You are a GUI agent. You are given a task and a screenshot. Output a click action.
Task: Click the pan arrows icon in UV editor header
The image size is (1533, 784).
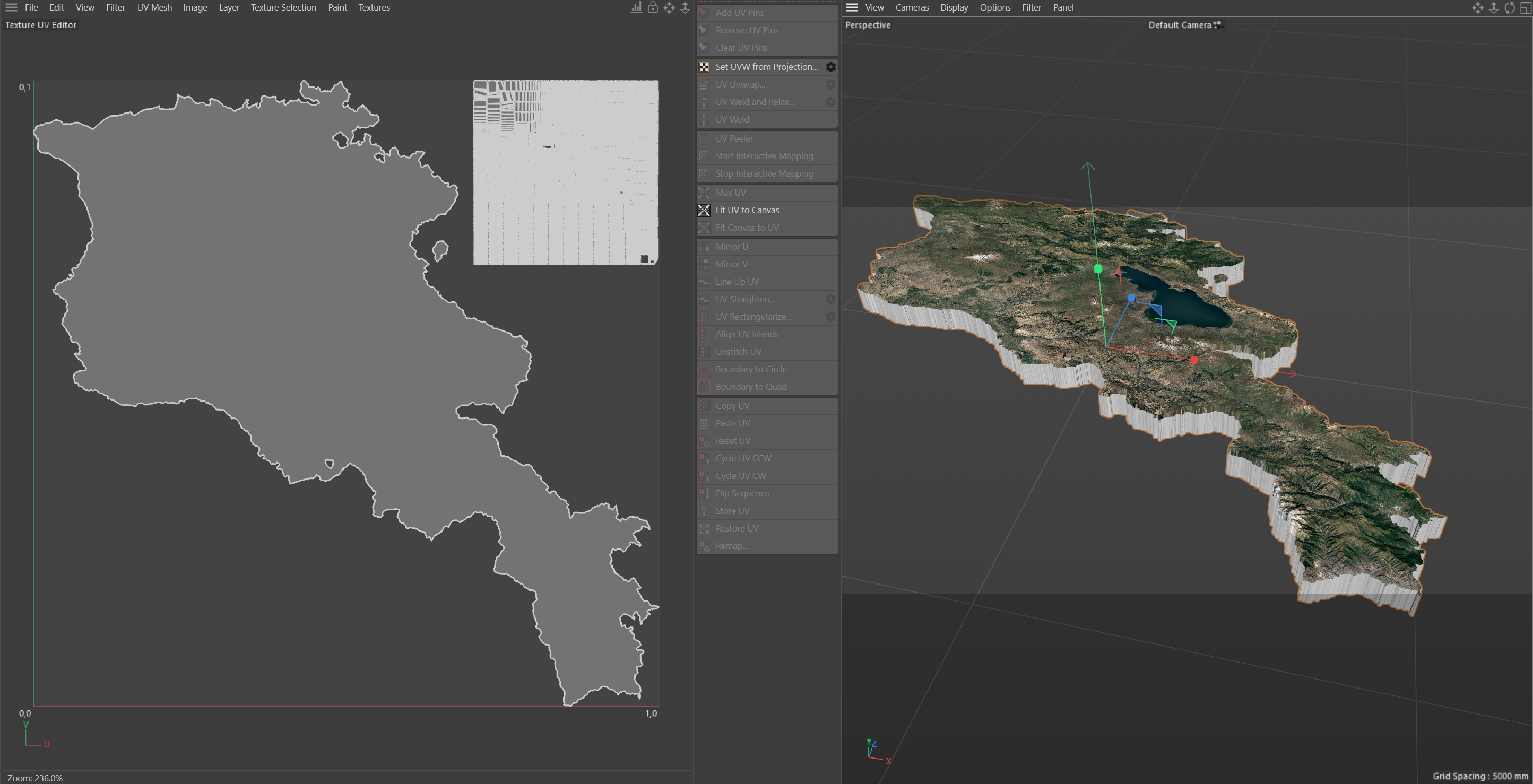[669, 8]
